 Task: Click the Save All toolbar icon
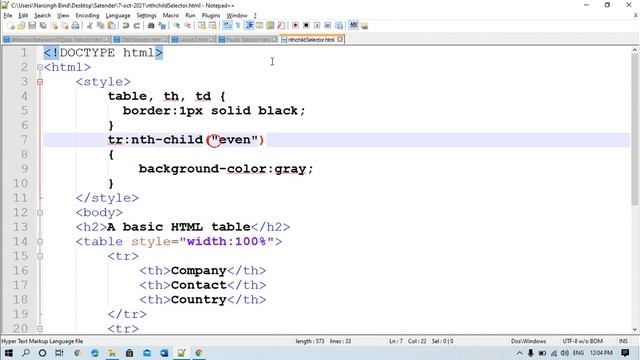point(43,26)
